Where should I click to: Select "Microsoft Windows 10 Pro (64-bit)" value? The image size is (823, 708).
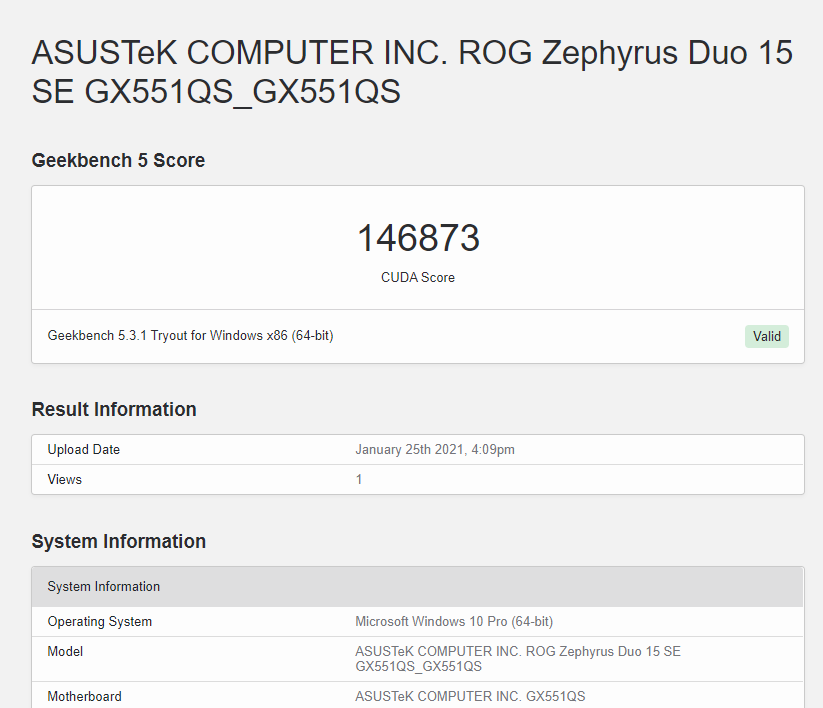454,621
